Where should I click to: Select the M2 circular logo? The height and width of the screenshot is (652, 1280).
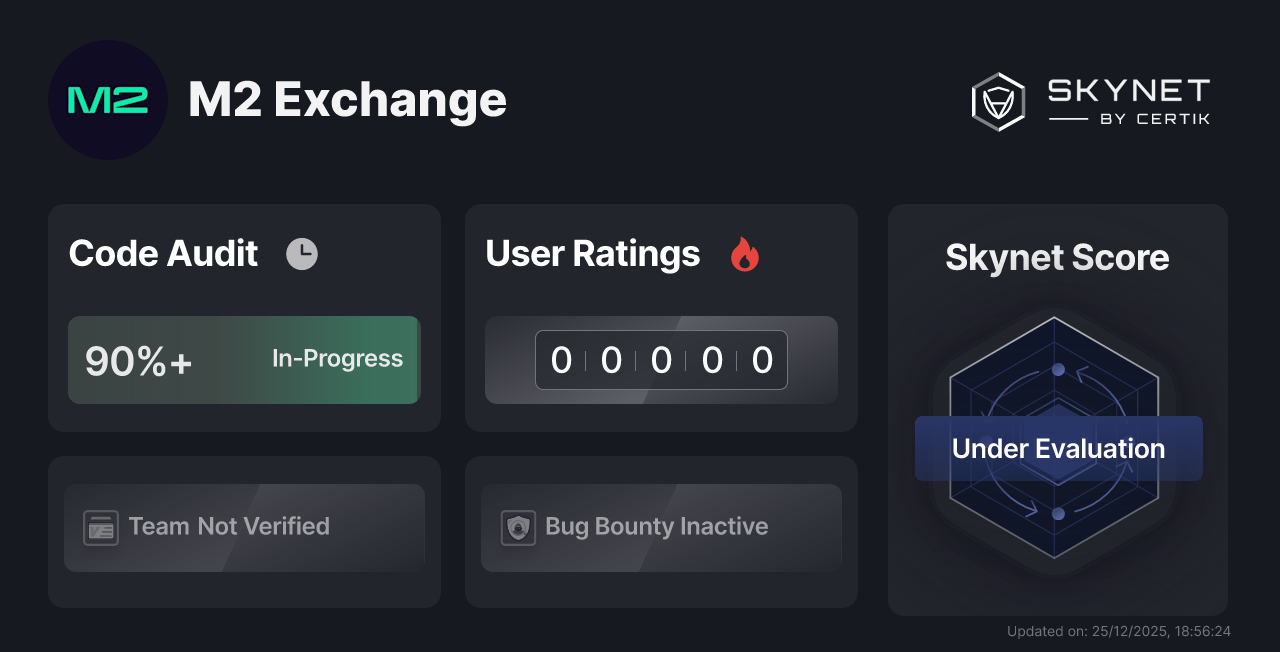[x=108, y=100]
